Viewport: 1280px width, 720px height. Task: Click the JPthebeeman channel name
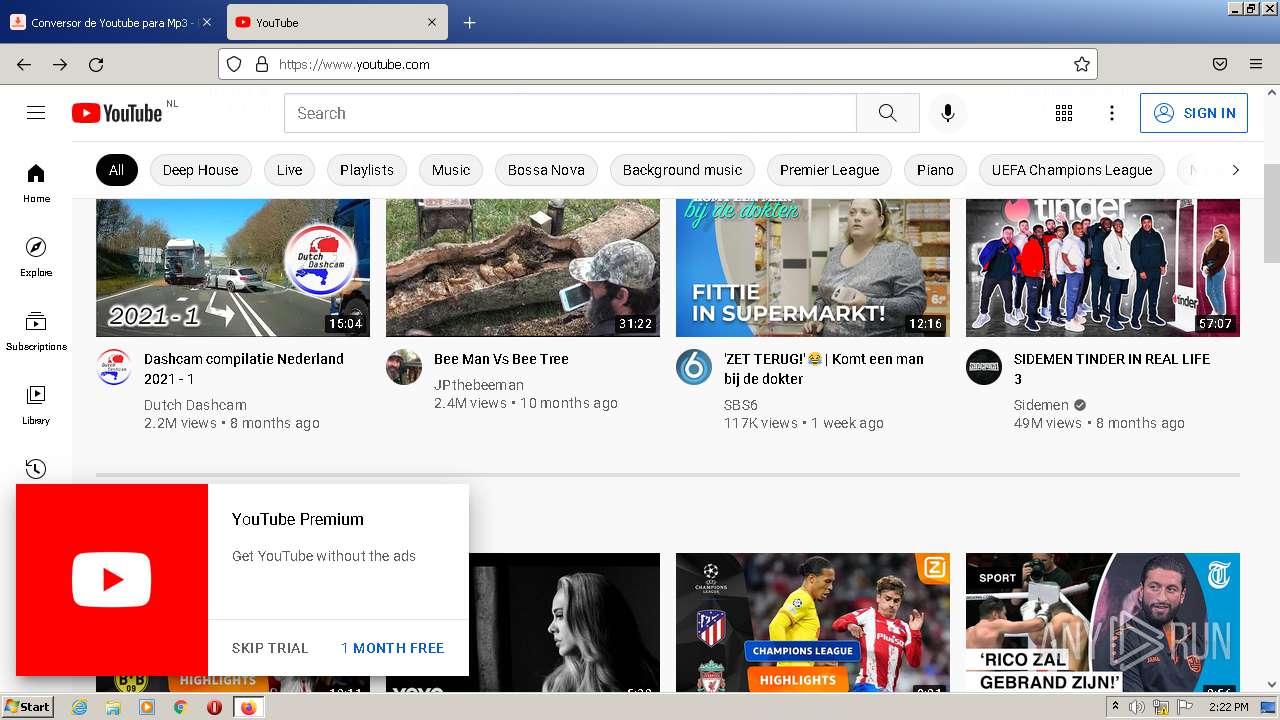click(479, 385)
